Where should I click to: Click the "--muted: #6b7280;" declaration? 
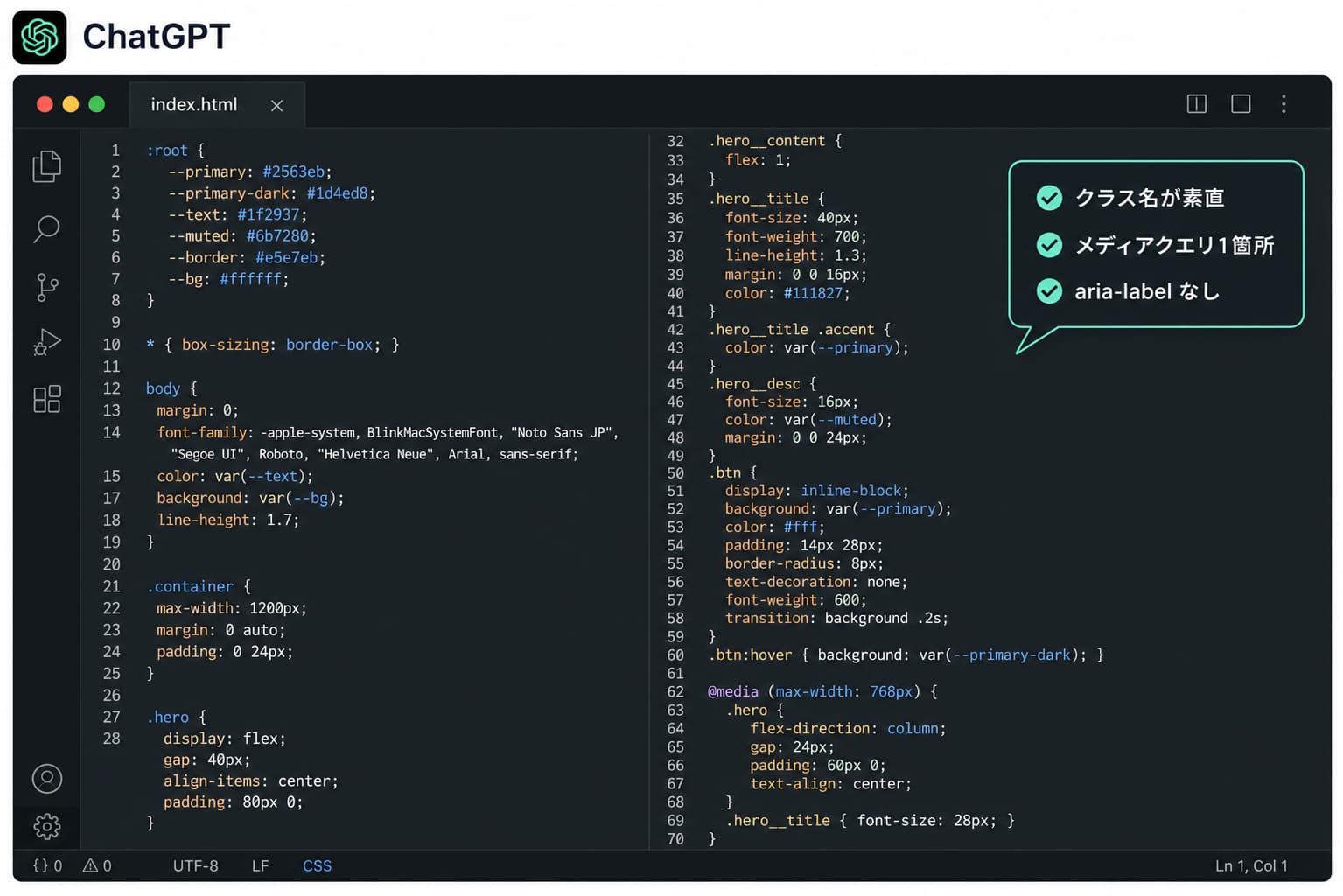241,236
